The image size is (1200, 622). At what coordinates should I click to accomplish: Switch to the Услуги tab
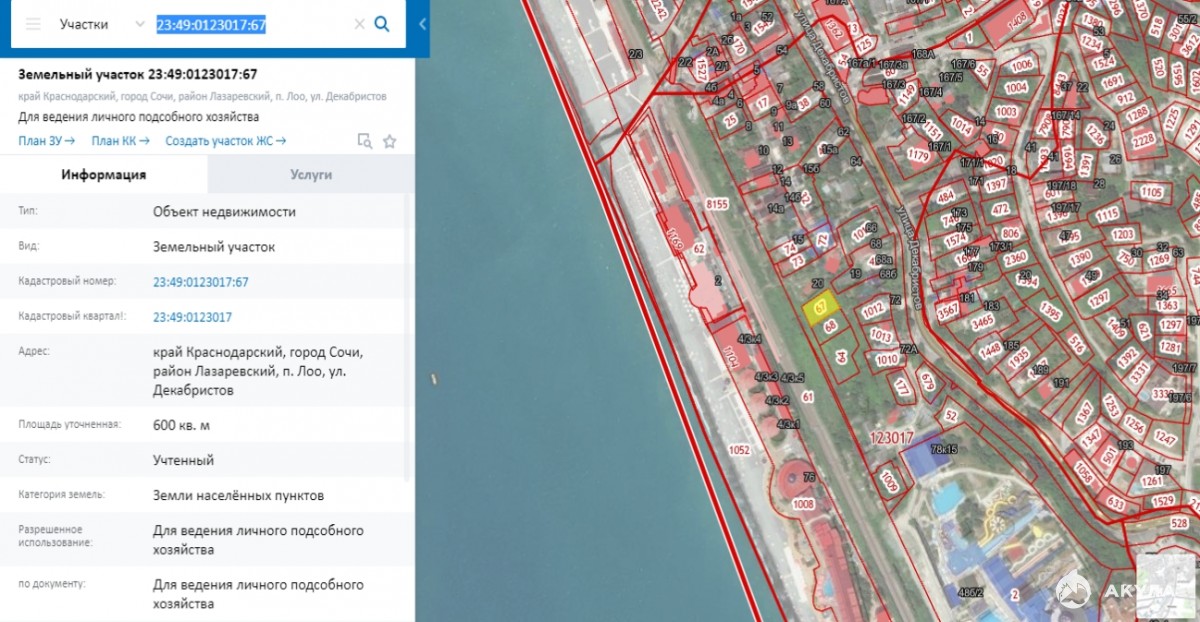pyautogui.click(x=311, y=174)
